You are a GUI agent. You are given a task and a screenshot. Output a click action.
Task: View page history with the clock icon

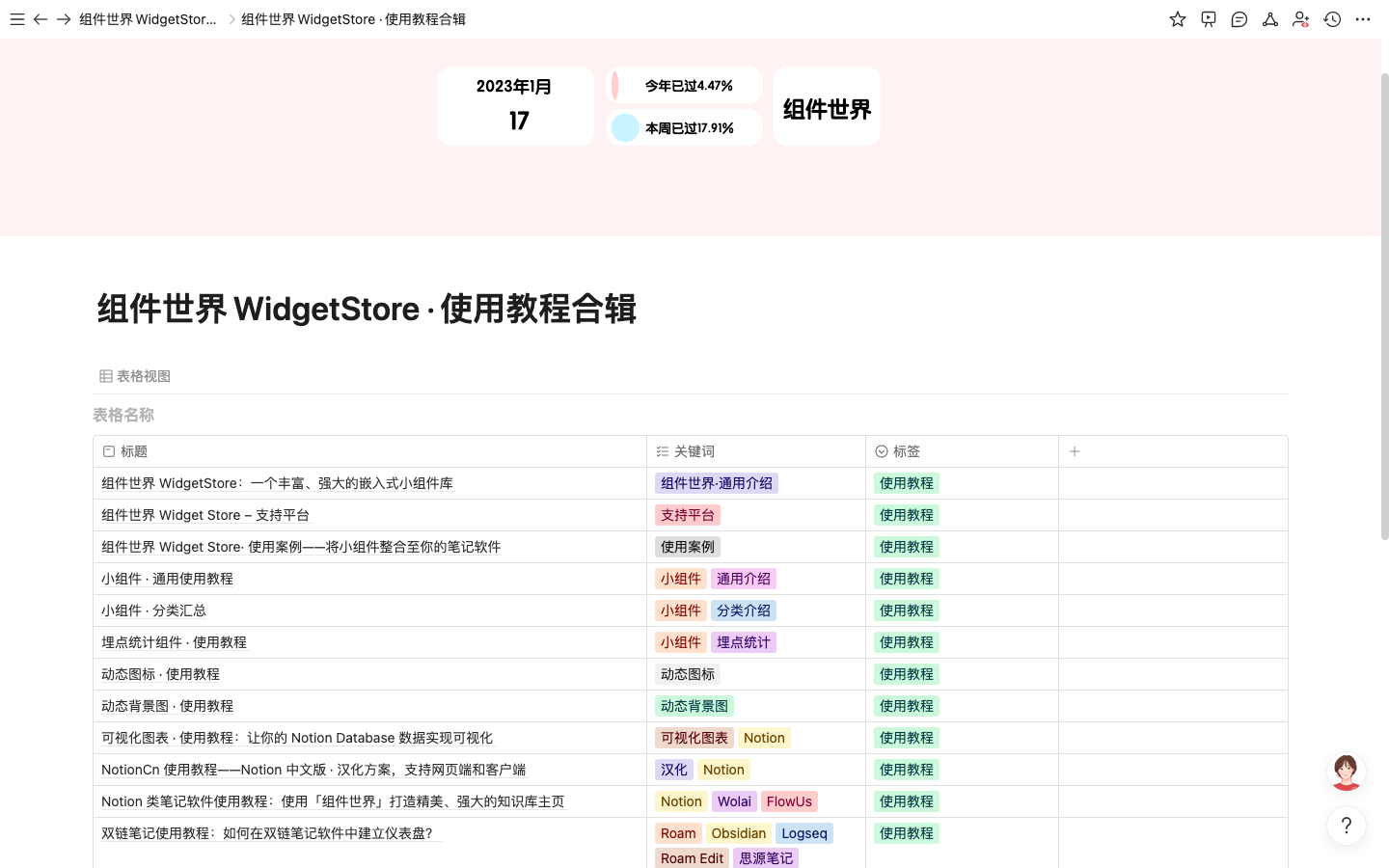point(1332,19)
